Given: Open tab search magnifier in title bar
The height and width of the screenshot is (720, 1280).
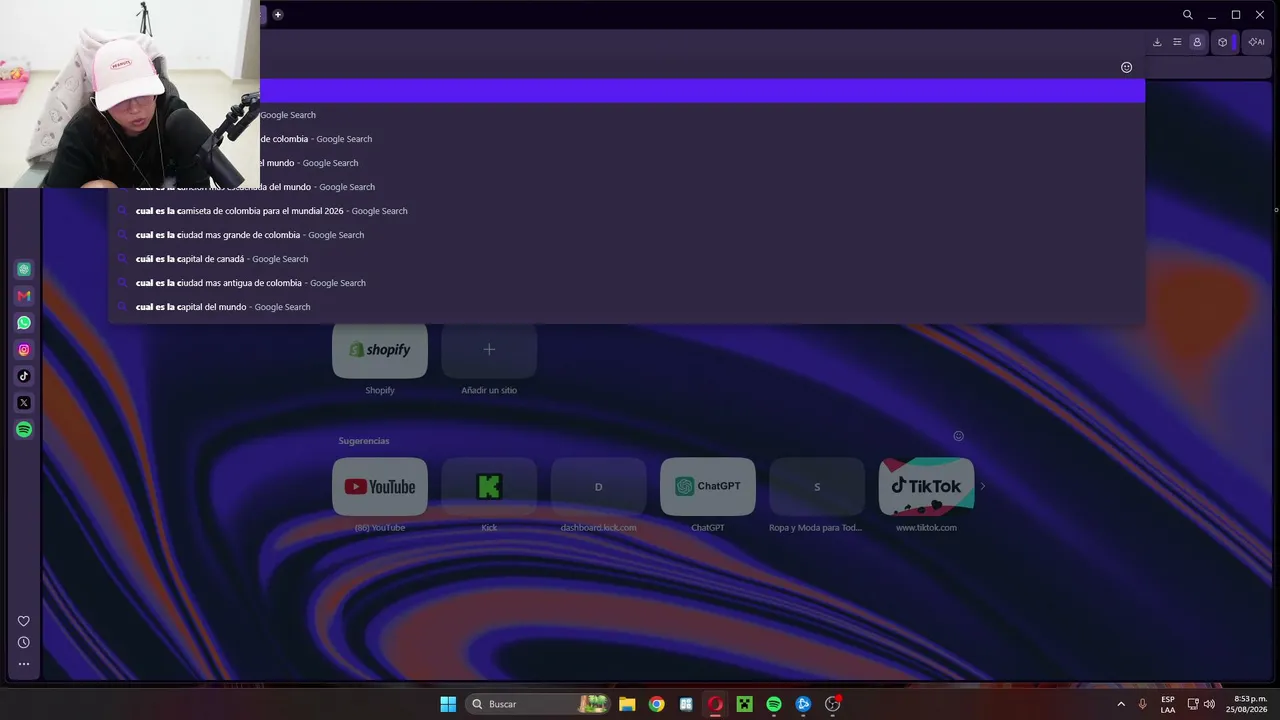Looking at the screenshot, I should click(1188, 15).
